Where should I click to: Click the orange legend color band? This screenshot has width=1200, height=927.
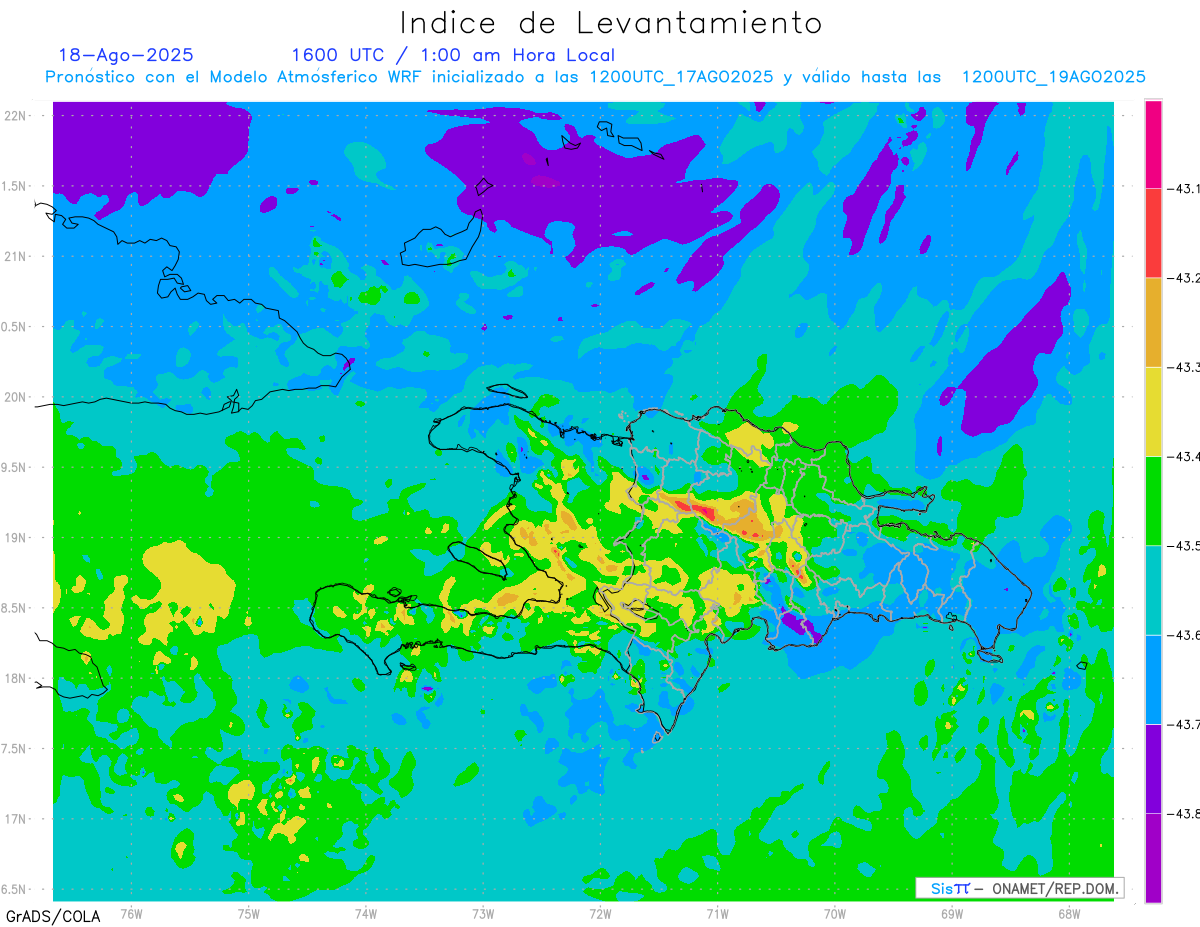1153,322
